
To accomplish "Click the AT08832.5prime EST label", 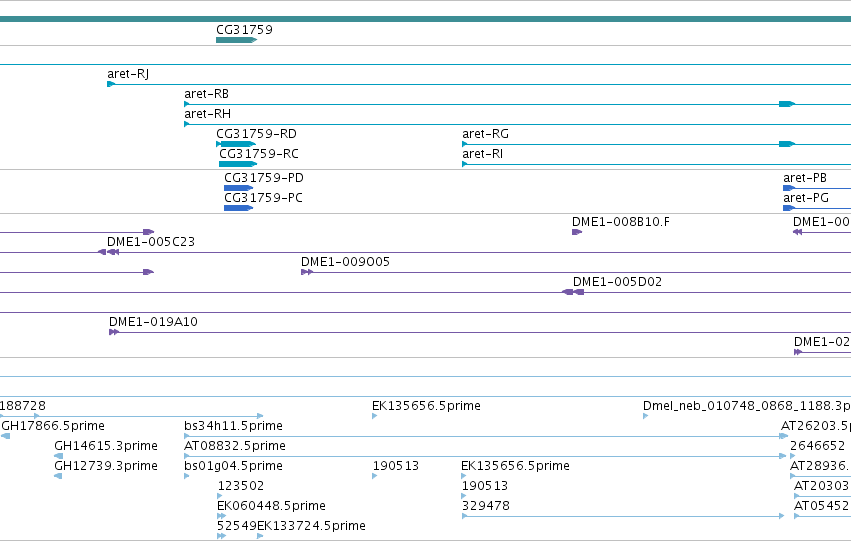I will click(x=235, y=446).
